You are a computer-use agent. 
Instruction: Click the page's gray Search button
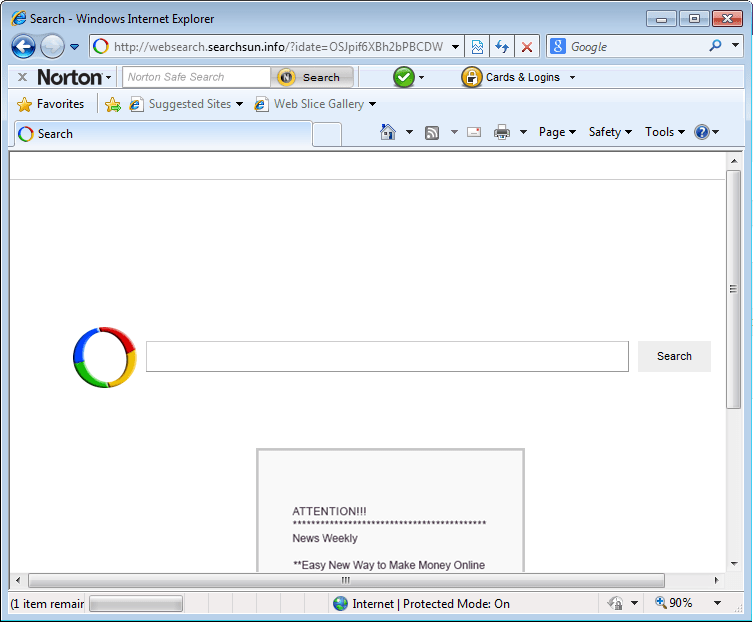(x=674, y=356)
